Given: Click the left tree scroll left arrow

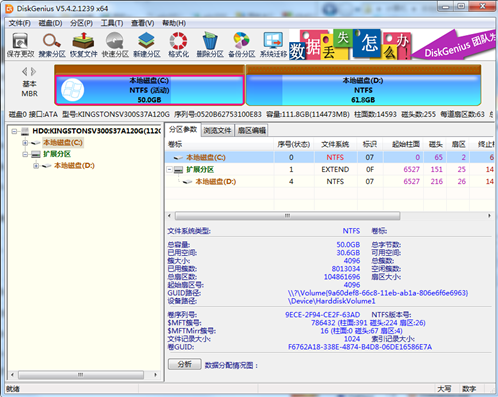Looking at the screenshot, I should click(12, 375).
